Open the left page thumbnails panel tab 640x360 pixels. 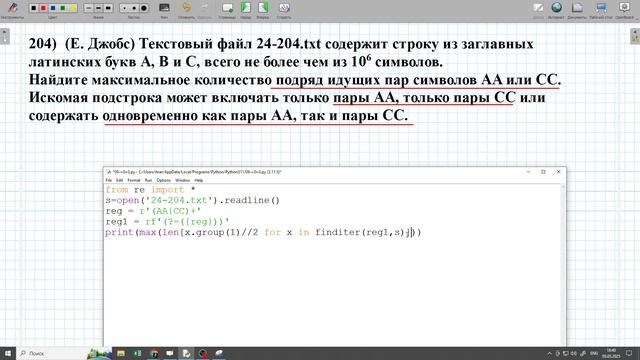[4, 36]
